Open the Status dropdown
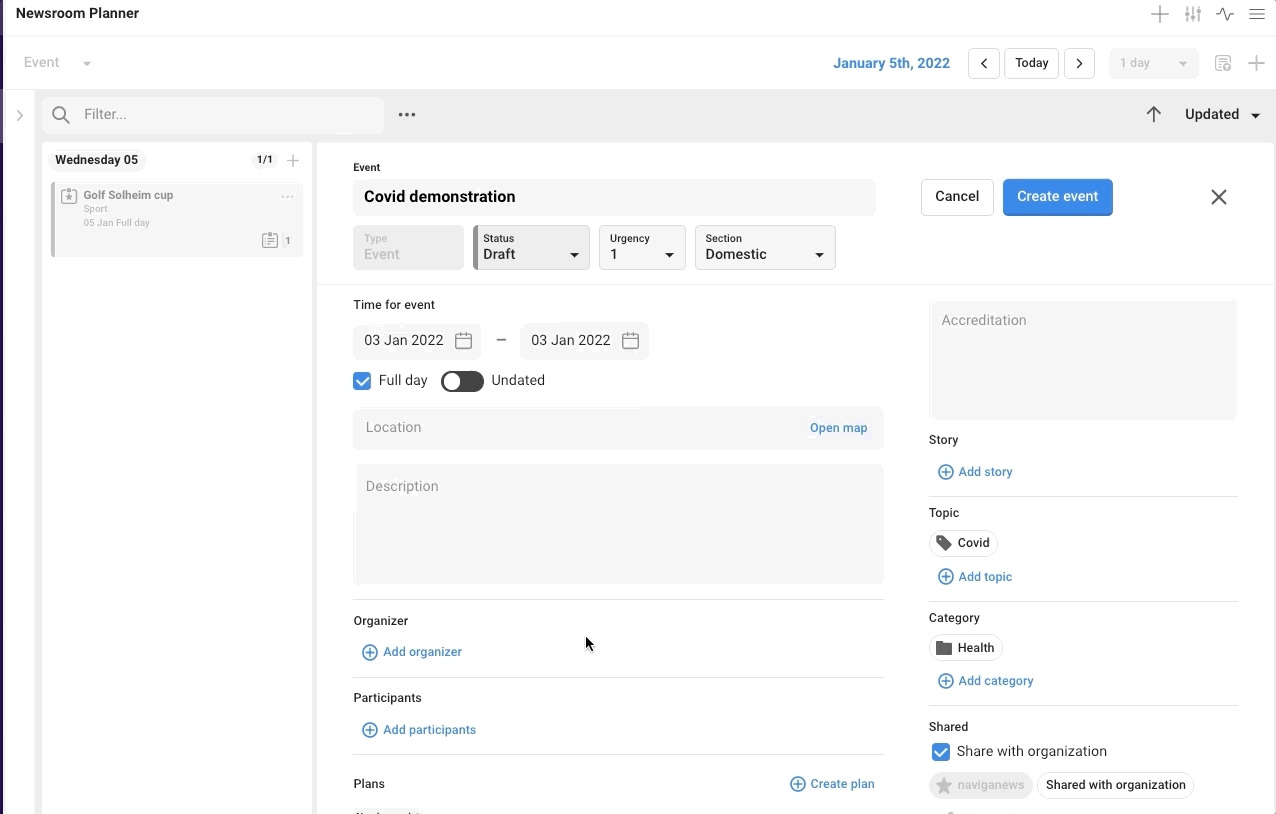Screen dimensions: 1276x814 tap(531, 248)
